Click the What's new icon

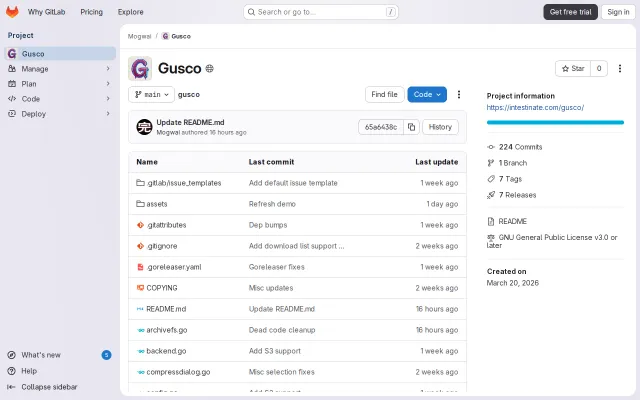12,355
